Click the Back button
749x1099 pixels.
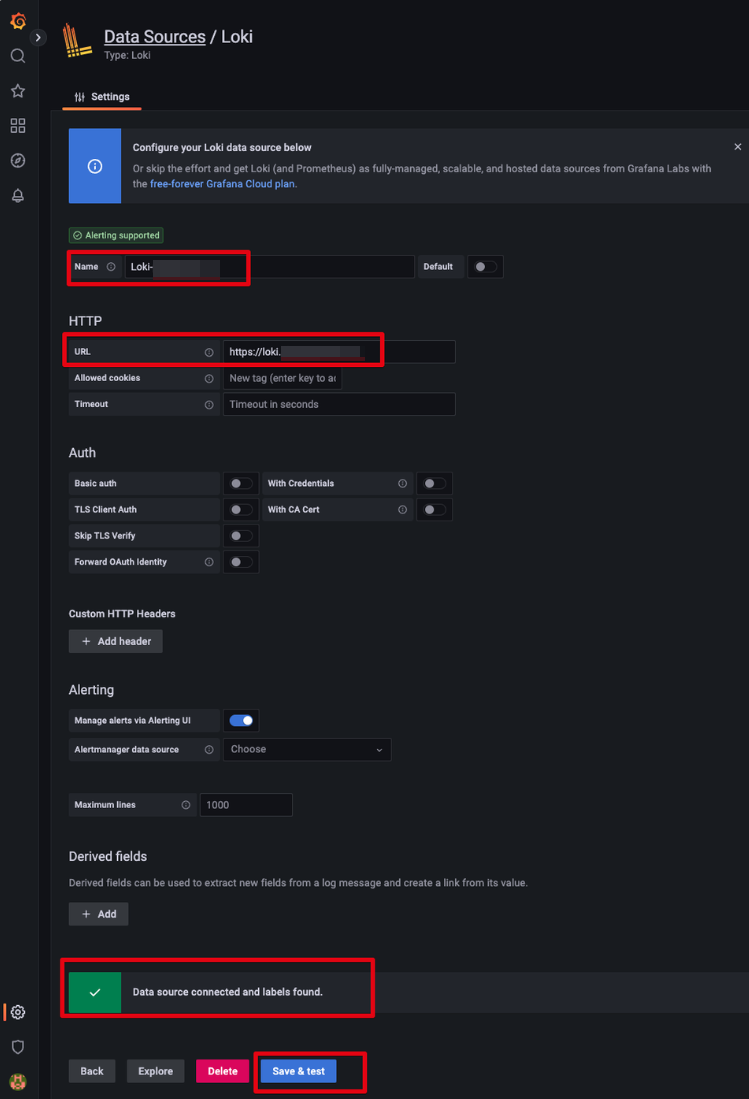92,1071
